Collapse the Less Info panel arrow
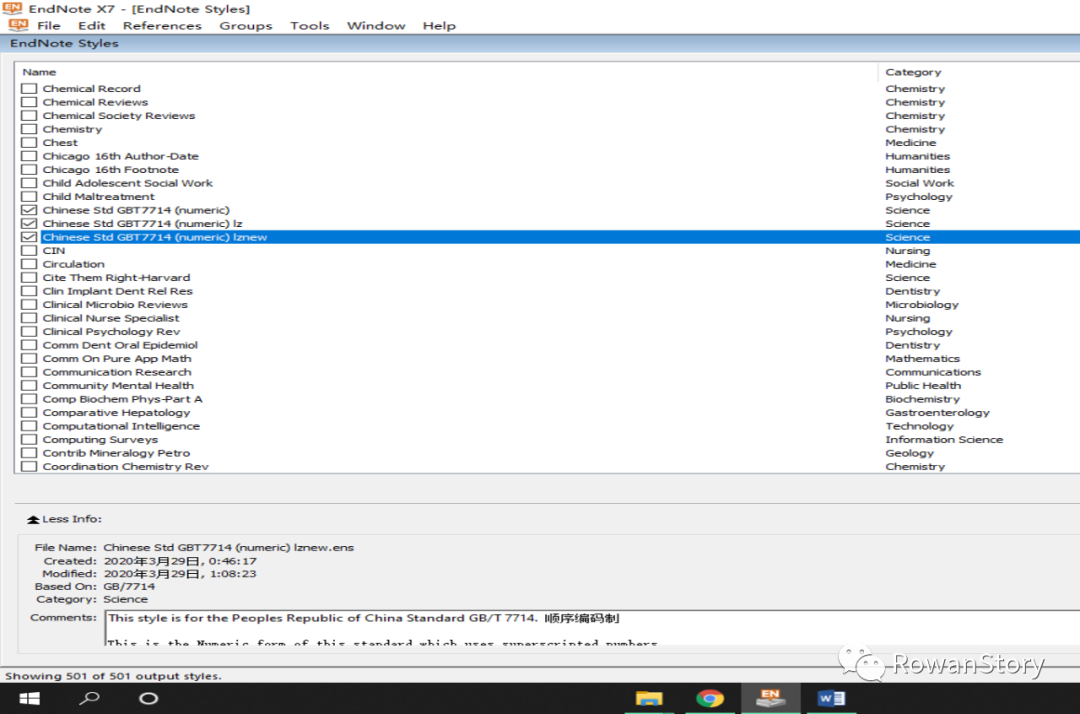 [x=33, y=519]
